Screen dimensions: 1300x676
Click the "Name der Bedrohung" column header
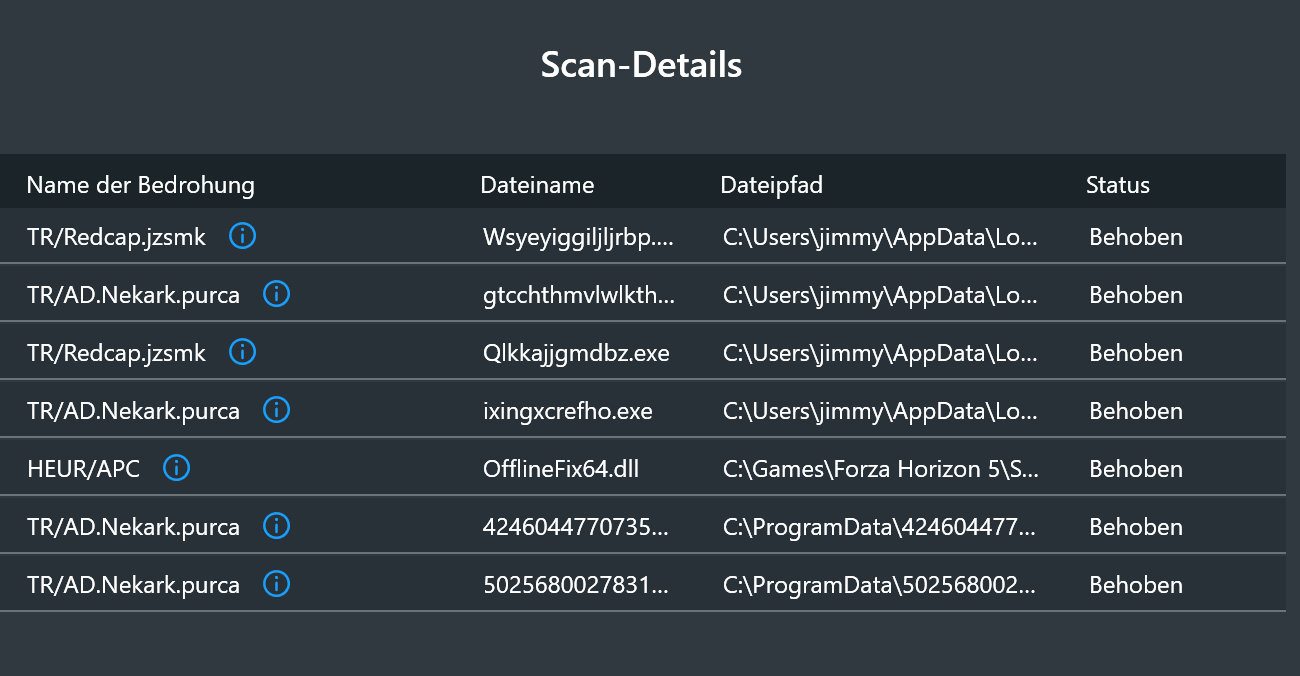click(140, 185)
